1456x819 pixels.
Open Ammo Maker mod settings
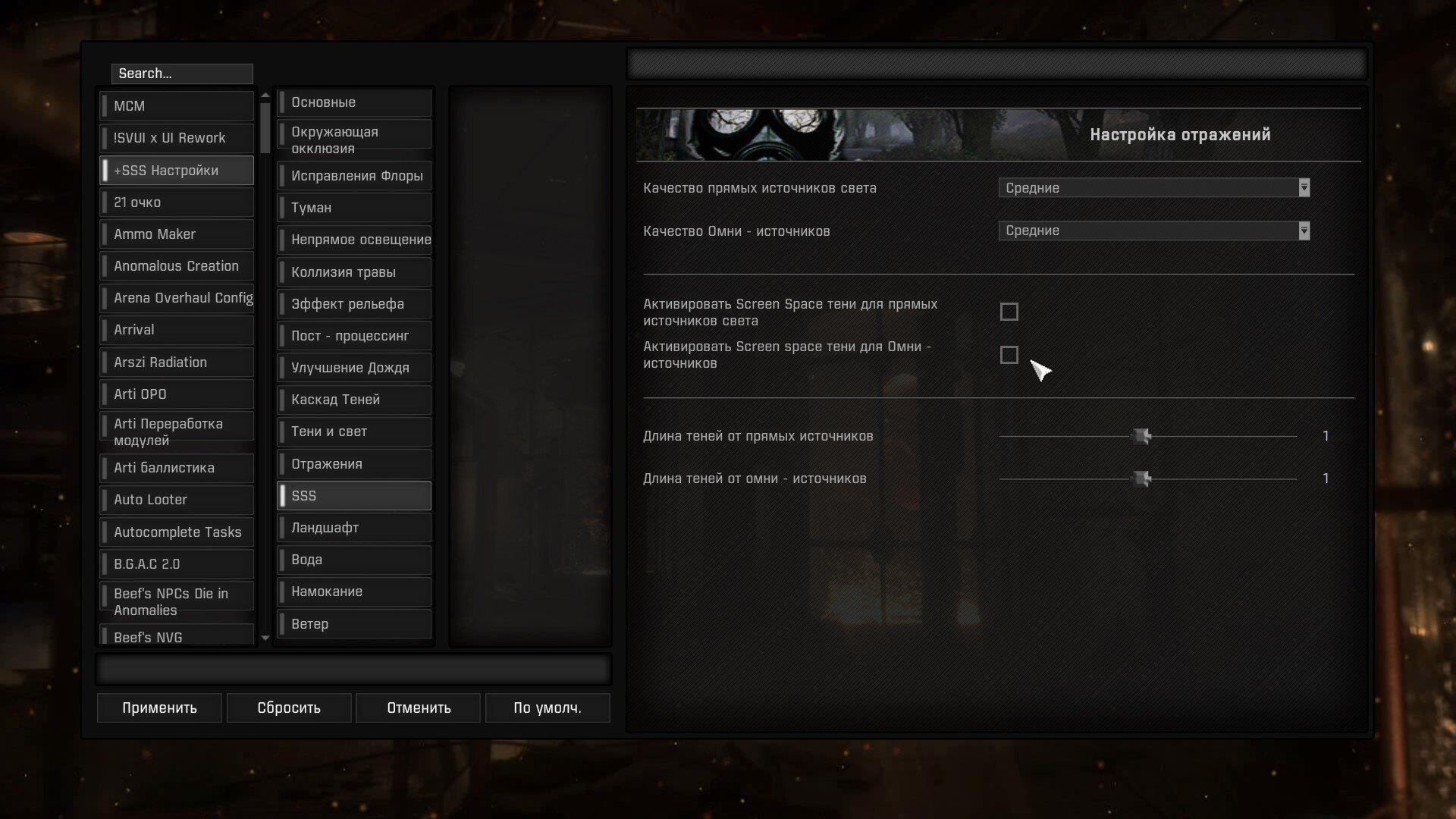[x=177, y=234]
